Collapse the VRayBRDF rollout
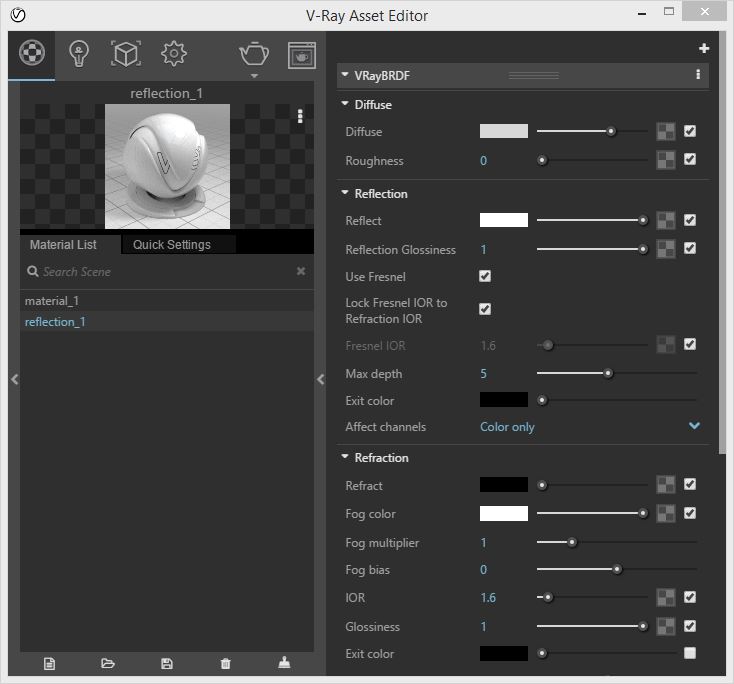The height and width of the screenshot is (684, 734). coord(345,75)
